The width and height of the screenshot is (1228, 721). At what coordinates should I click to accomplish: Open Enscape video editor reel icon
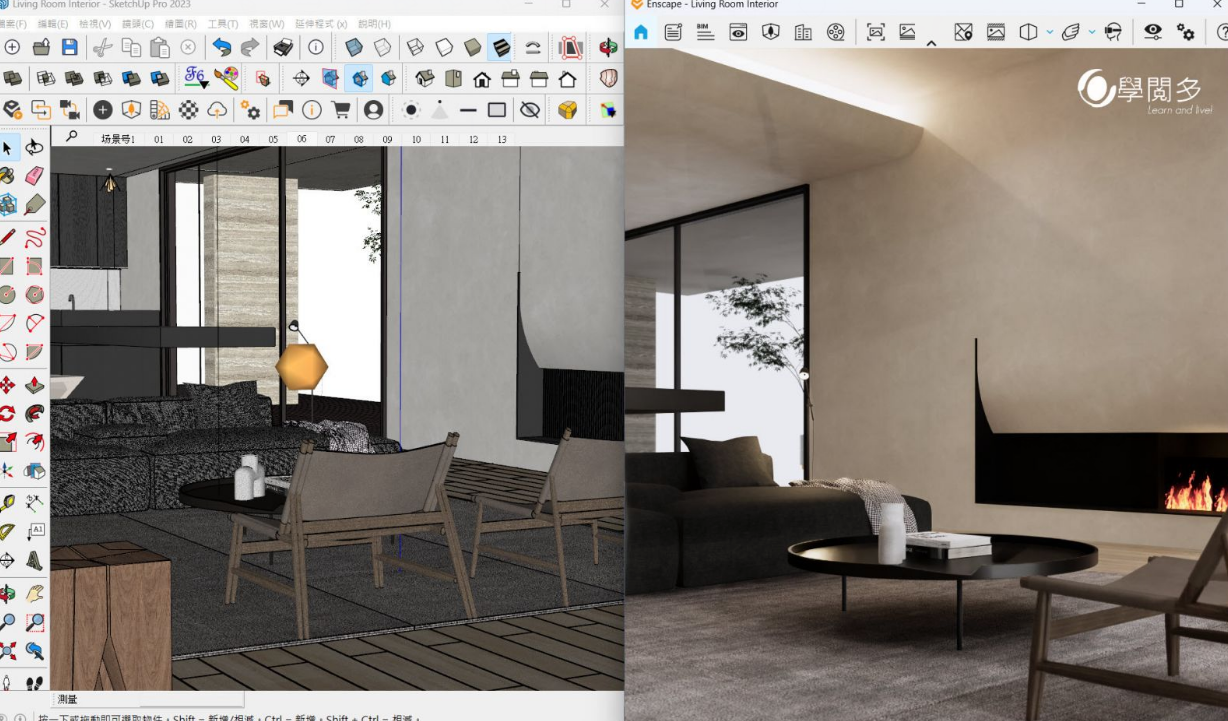[x=836, y=32]
